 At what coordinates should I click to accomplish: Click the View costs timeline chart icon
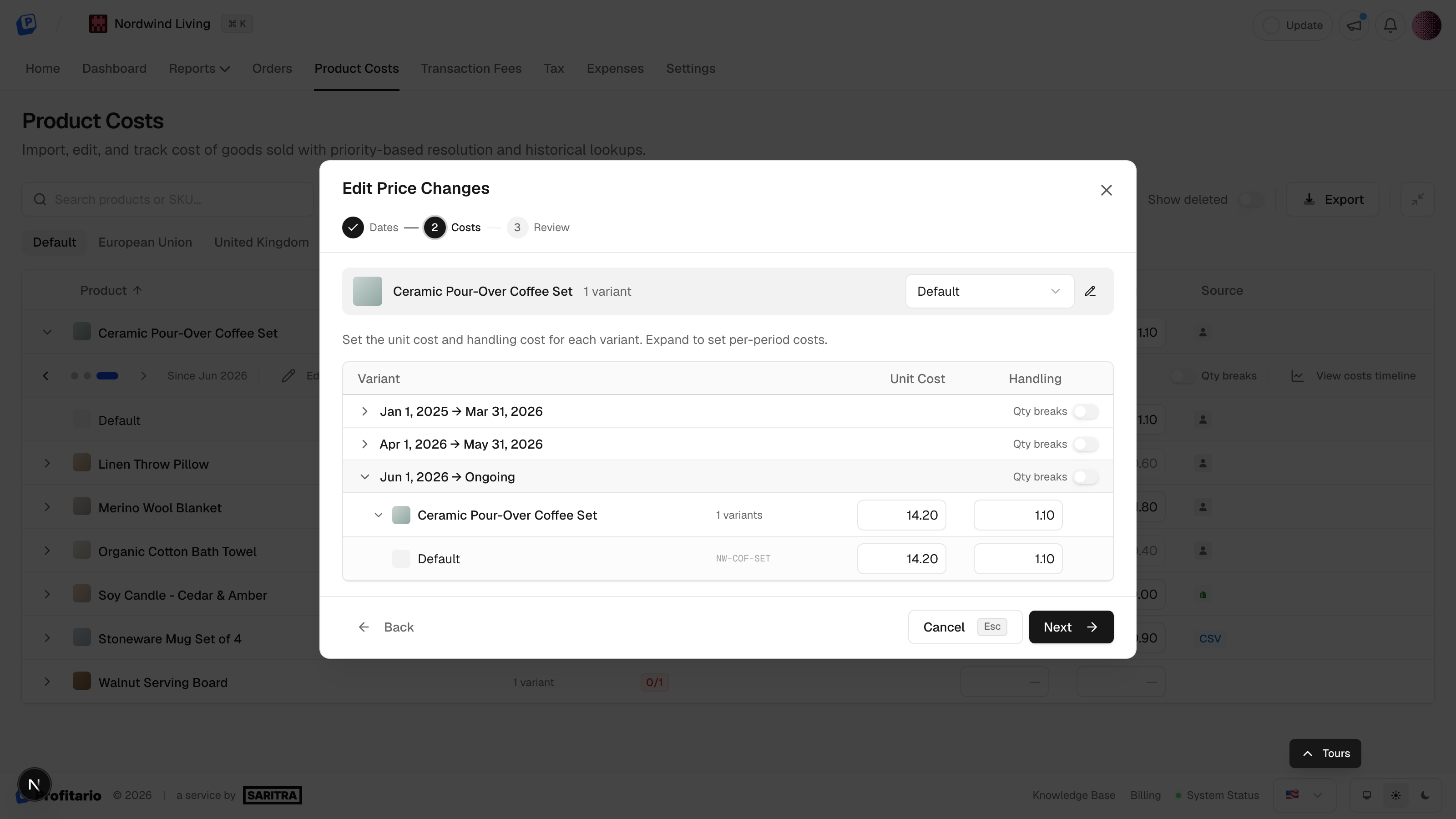(1297, 376)
